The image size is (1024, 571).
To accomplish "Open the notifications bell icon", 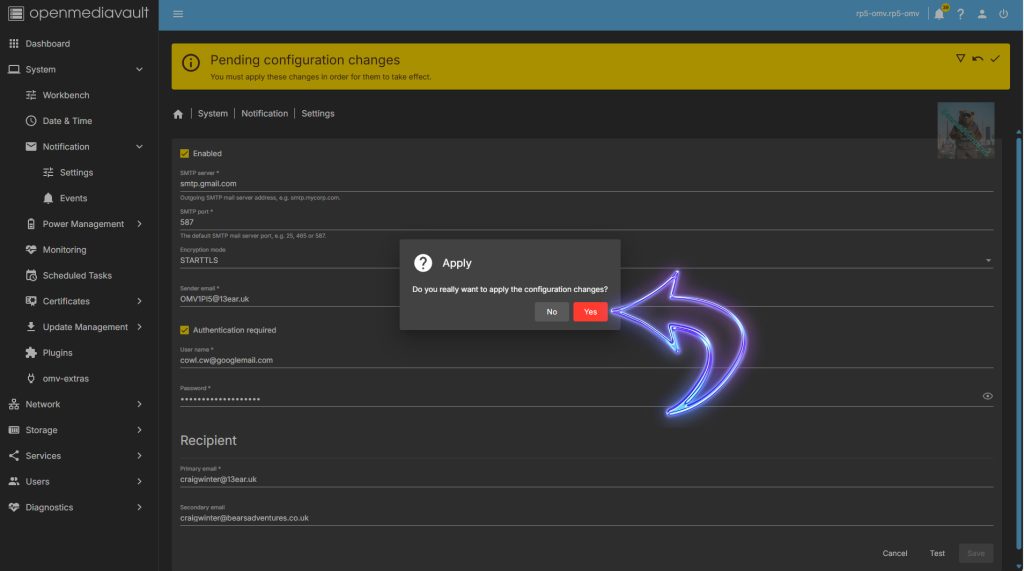I will 939,14.
